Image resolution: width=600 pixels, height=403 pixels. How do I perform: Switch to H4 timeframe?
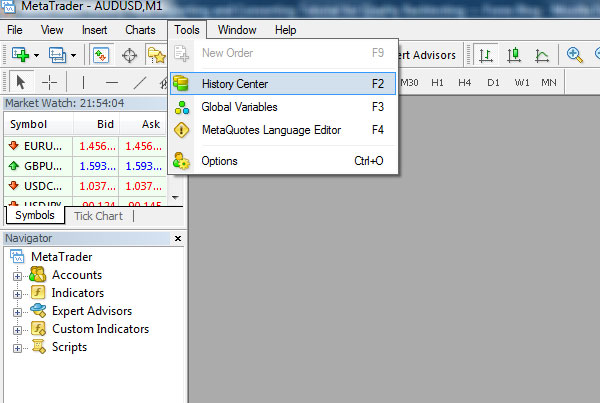pos(465,82)
